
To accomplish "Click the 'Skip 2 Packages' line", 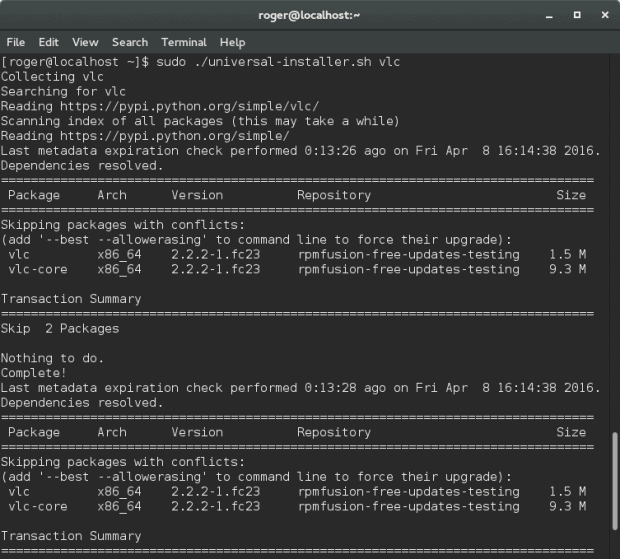I will (60, 328).
